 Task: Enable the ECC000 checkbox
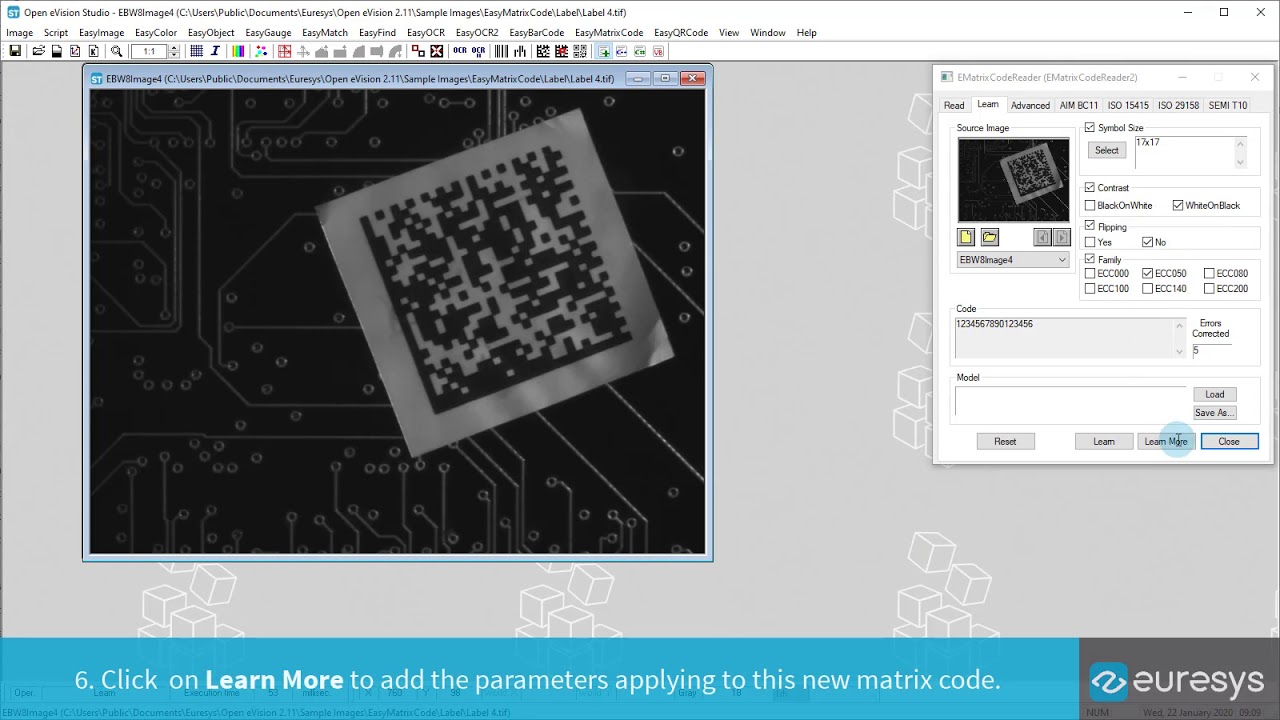1090,273
